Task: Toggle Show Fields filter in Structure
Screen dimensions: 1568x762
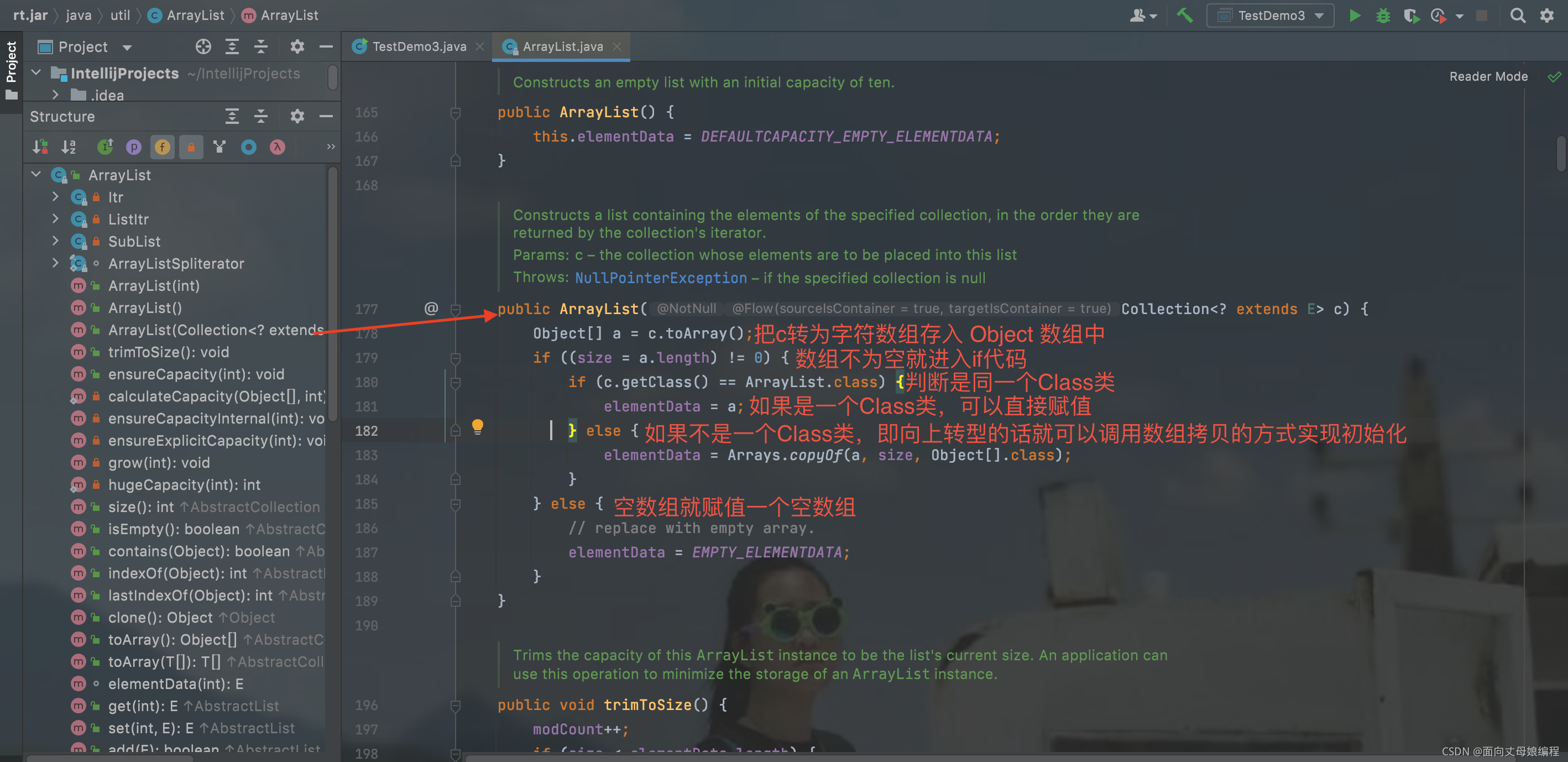Action: point(162,147)
